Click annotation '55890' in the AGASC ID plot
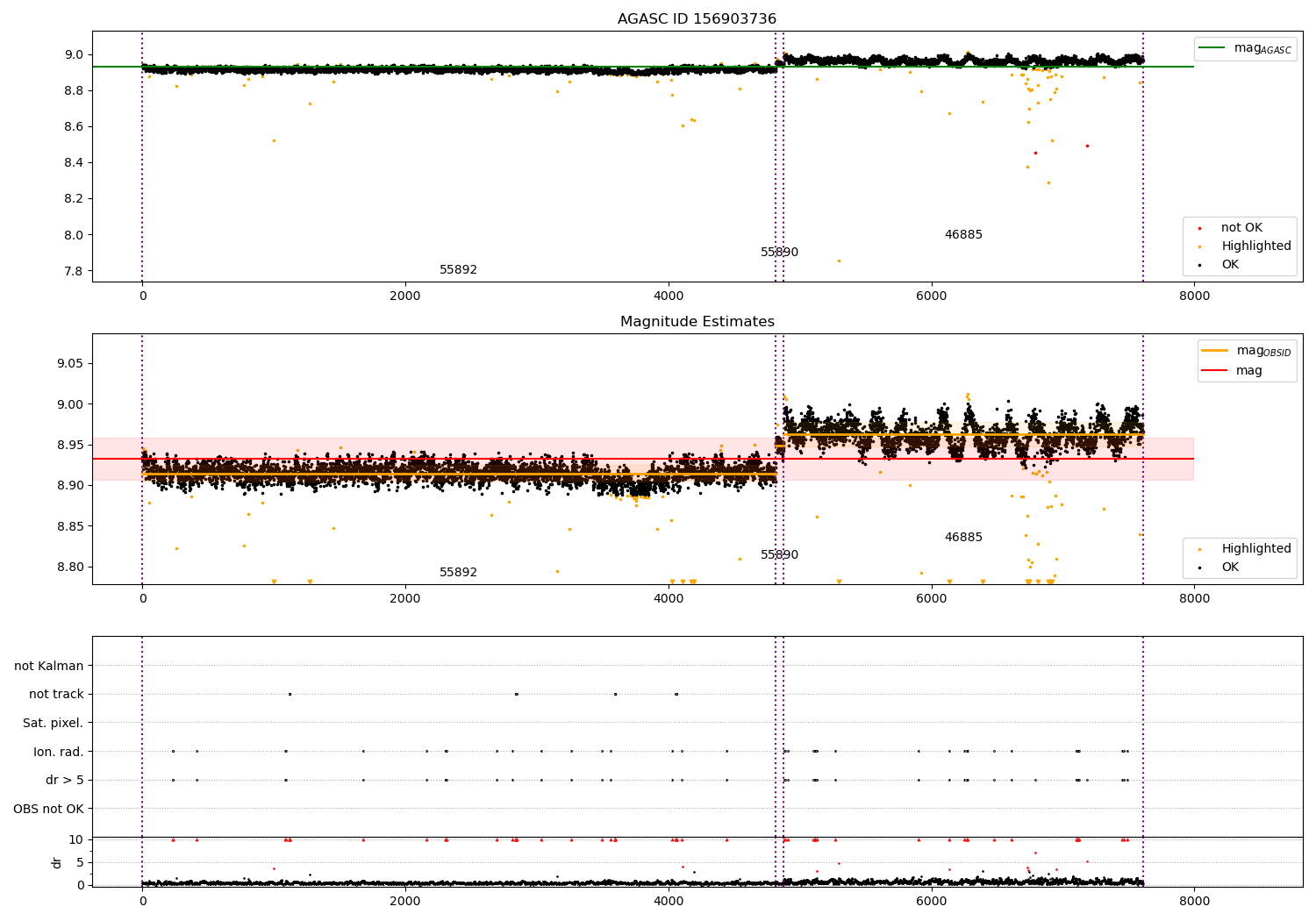Screen dimensions: 1316x921 779,253
